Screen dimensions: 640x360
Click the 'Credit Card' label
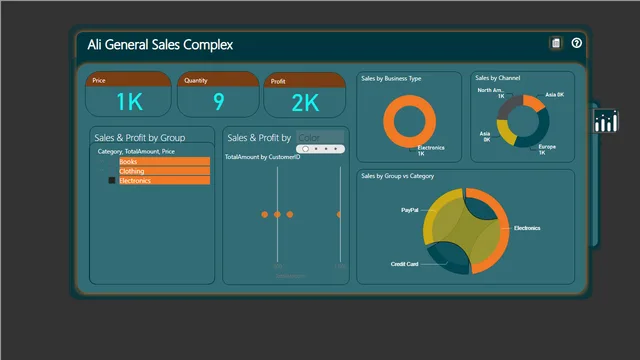point(404,264)
